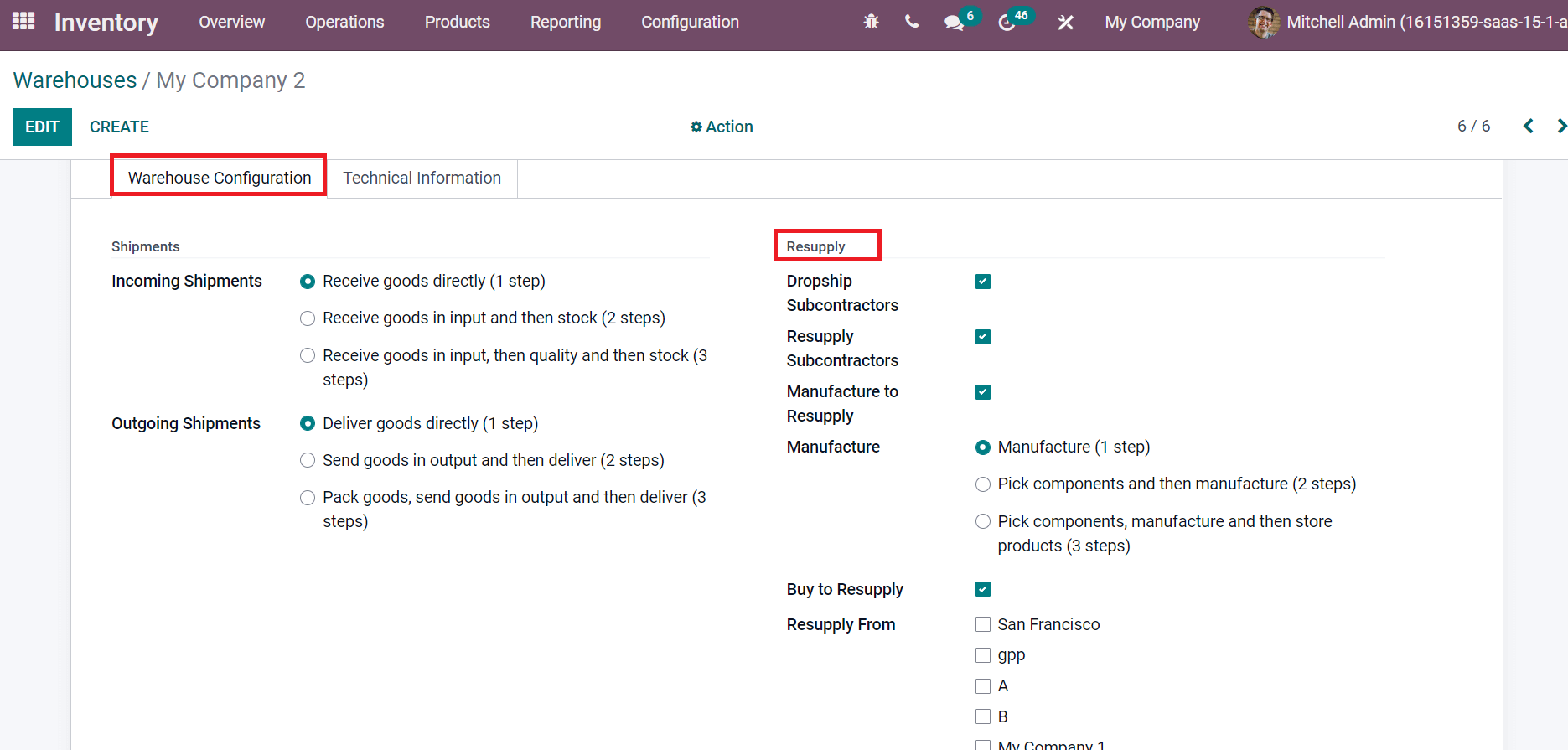Click the debug bug icon
The image size is (1568, 750).
click(872, 22)
